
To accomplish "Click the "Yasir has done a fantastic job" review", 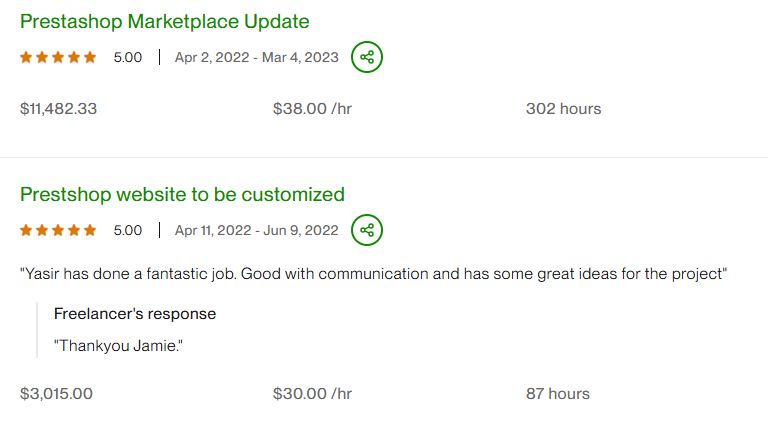I will 372,274.
